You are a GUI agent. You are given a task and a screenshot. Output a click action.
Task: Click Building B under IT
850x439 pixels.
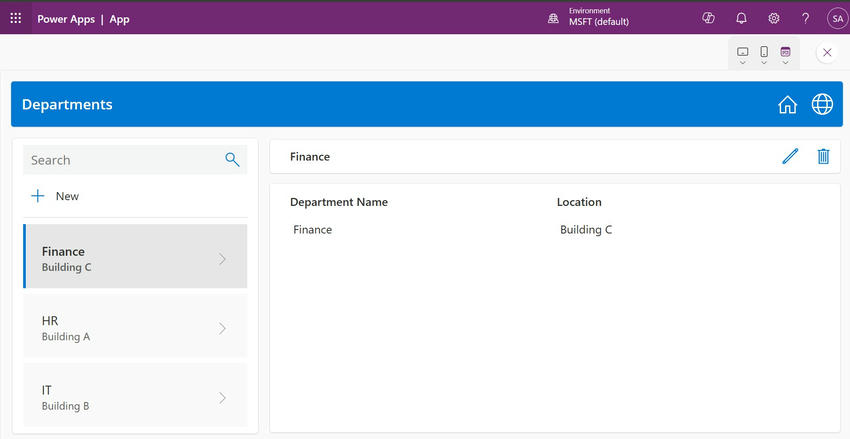click(x=66, y=406)
